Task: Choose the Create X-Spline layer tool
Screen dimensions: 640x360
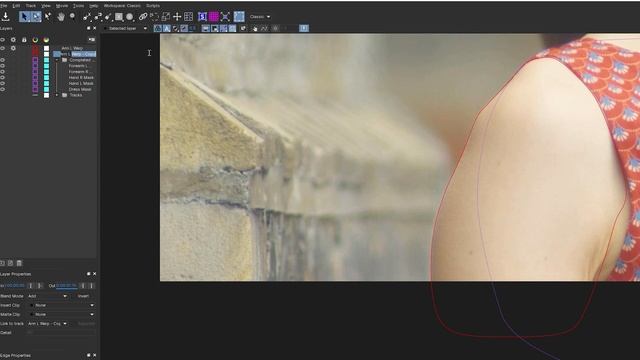Action: click(87, 17)
